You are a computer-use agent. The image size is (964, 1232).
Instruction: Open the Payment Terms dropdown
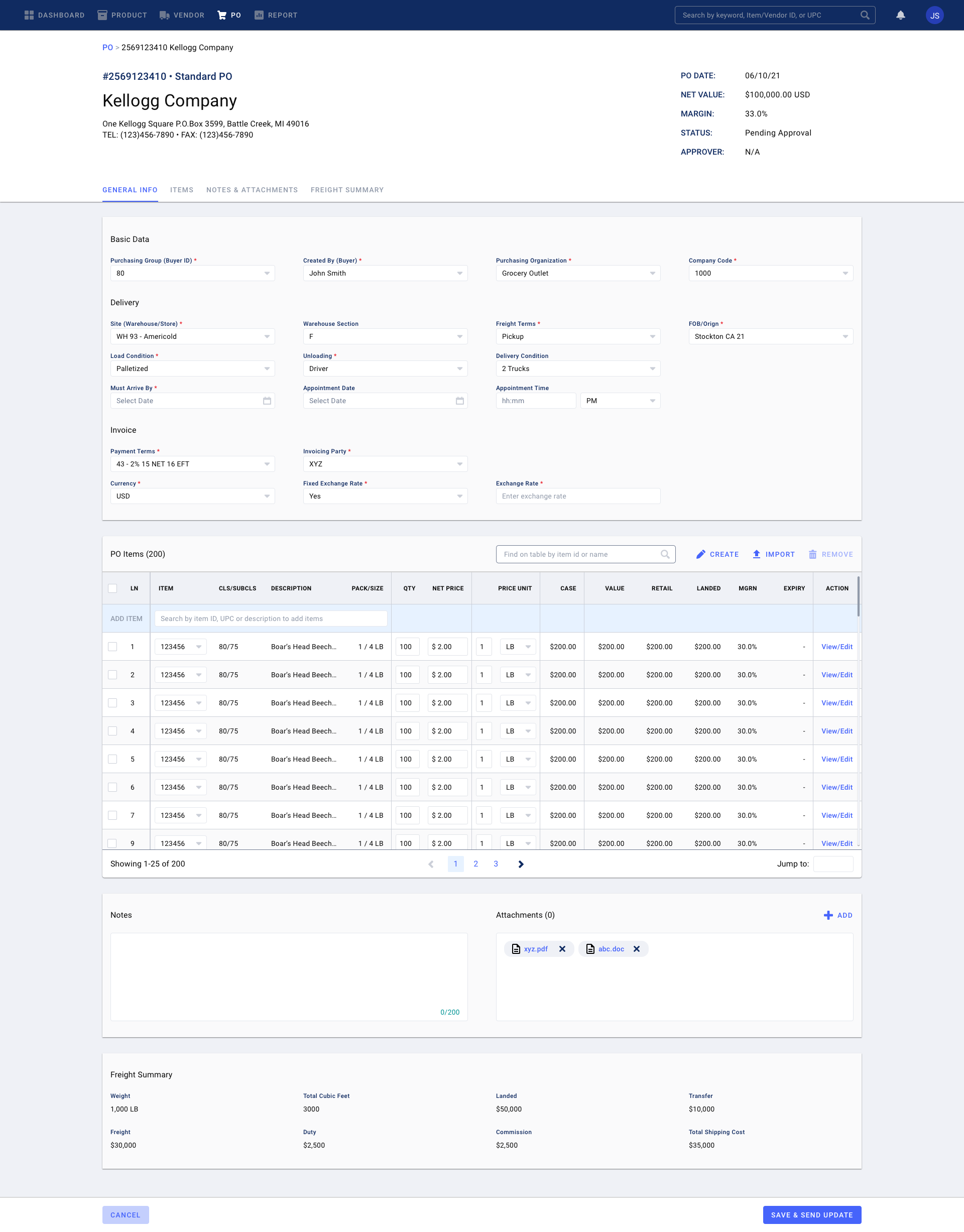[x=192, y=464]
